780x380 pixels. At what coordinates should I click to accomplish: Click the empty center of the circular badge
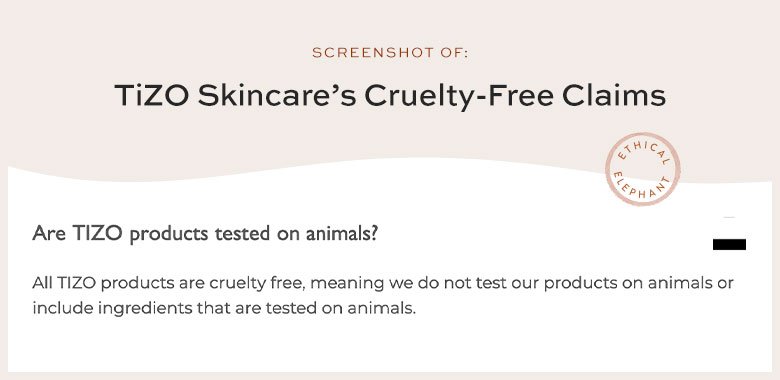pos(642,170)
